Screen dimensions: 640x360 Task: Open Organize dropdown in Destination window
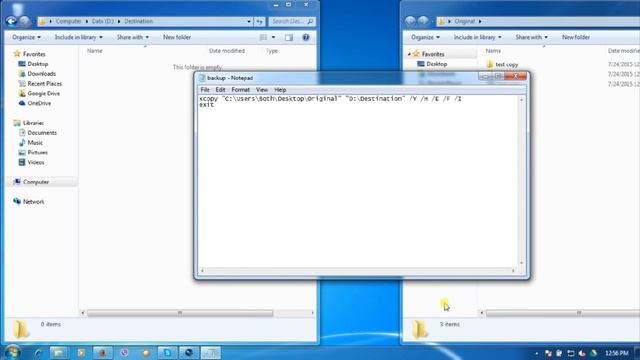(27, 37)
